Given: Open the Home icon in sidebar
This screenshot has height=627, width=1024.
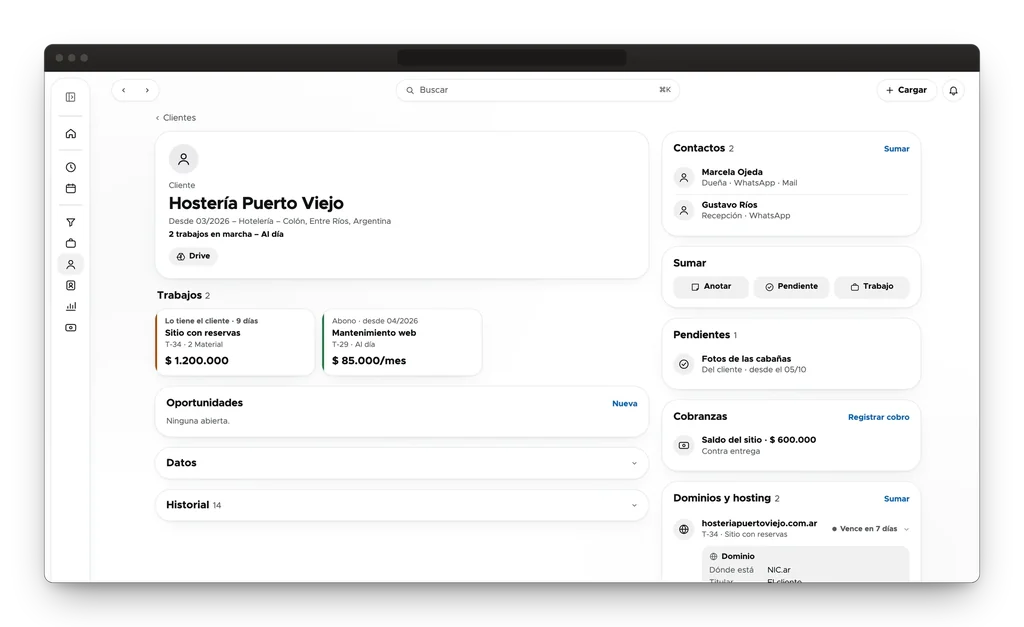Looking at the screenshot, I should point(71,134).
